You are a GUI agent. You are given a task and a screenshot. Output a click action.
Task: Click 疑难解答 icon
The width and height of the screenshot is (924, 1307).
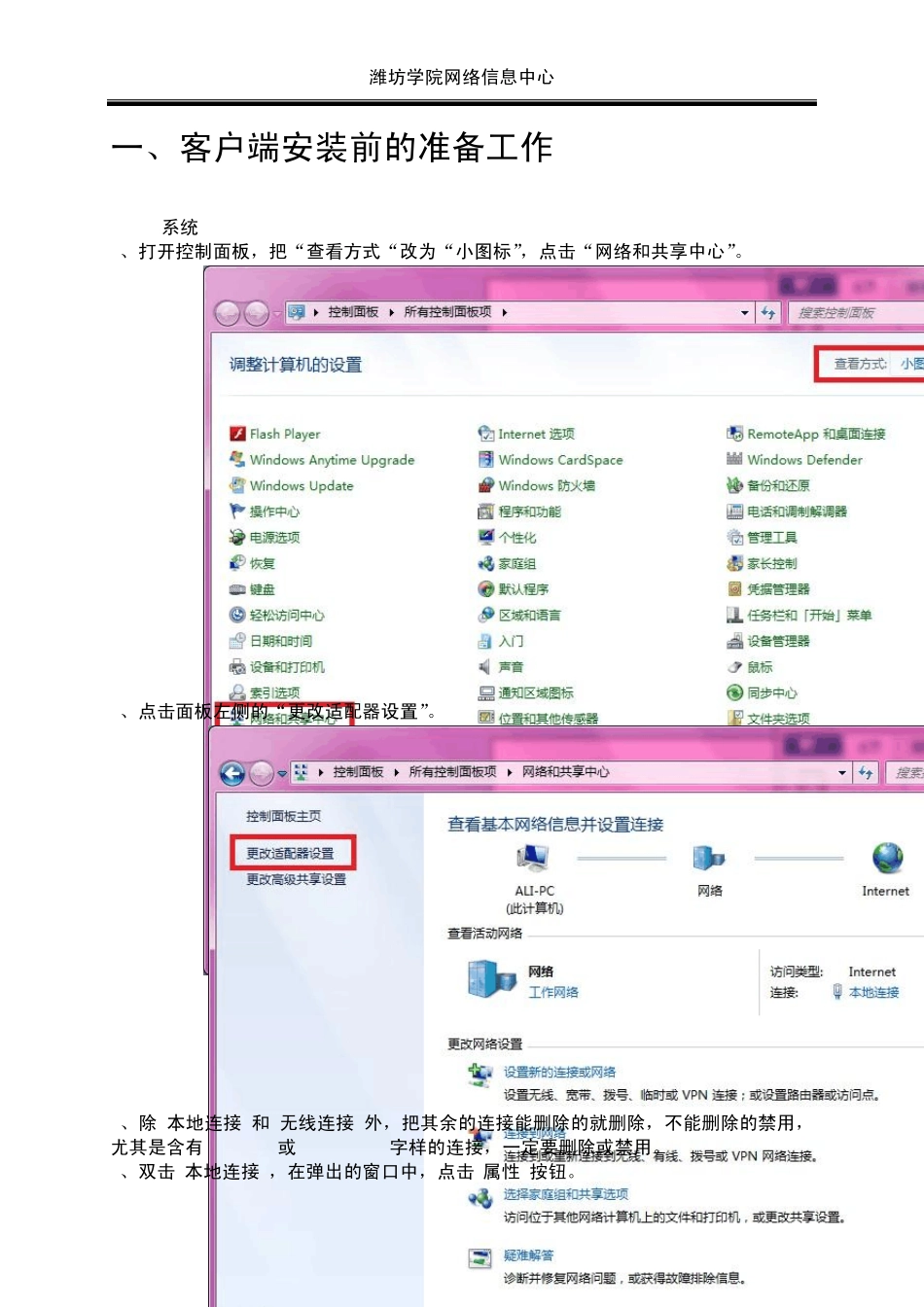click(x=480, y=1259)
